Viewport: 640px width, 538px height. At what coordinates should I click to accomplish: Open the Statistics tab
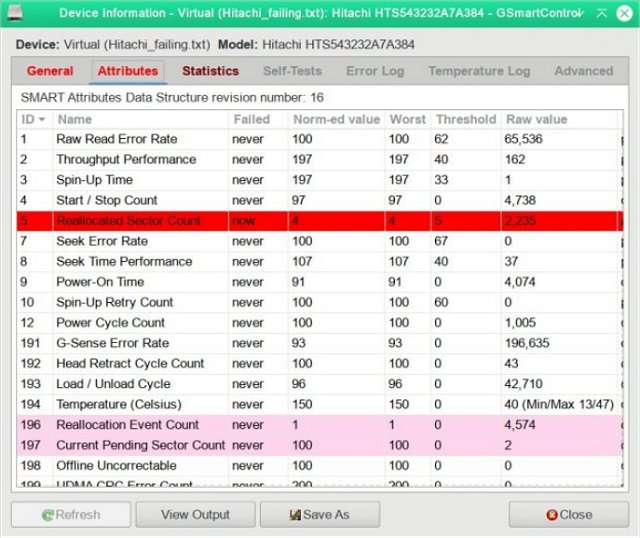(x=210, y=71)
